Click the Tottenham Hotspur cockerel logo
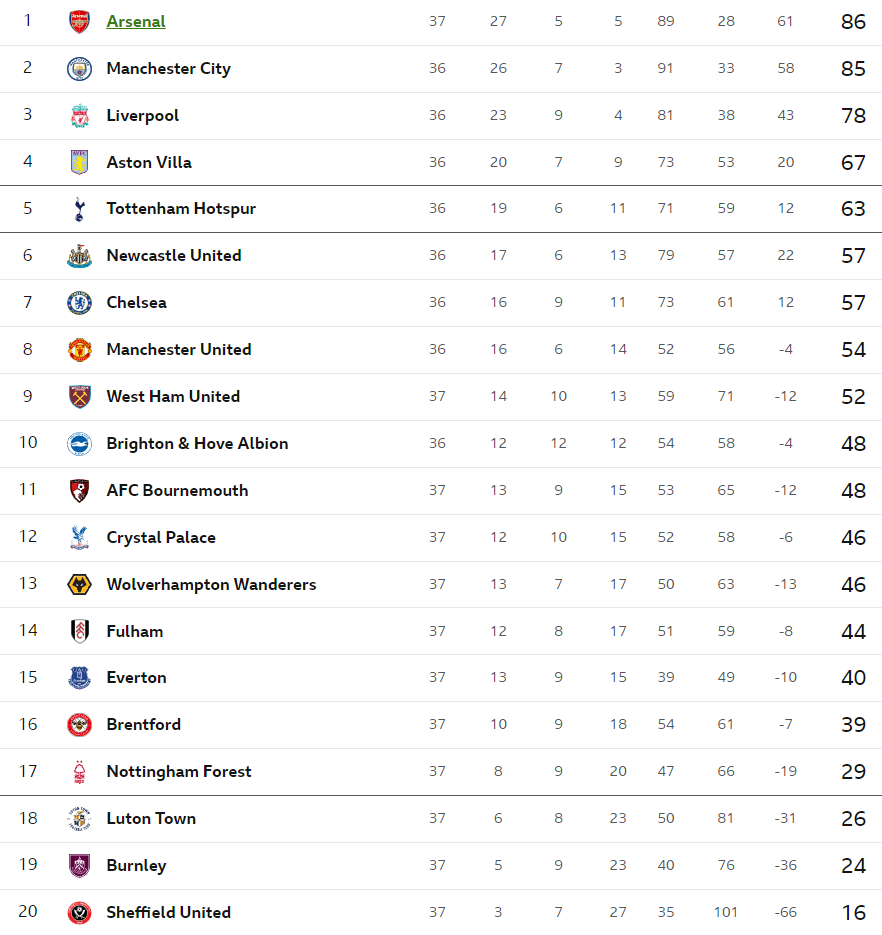 [x=79, y=209]
